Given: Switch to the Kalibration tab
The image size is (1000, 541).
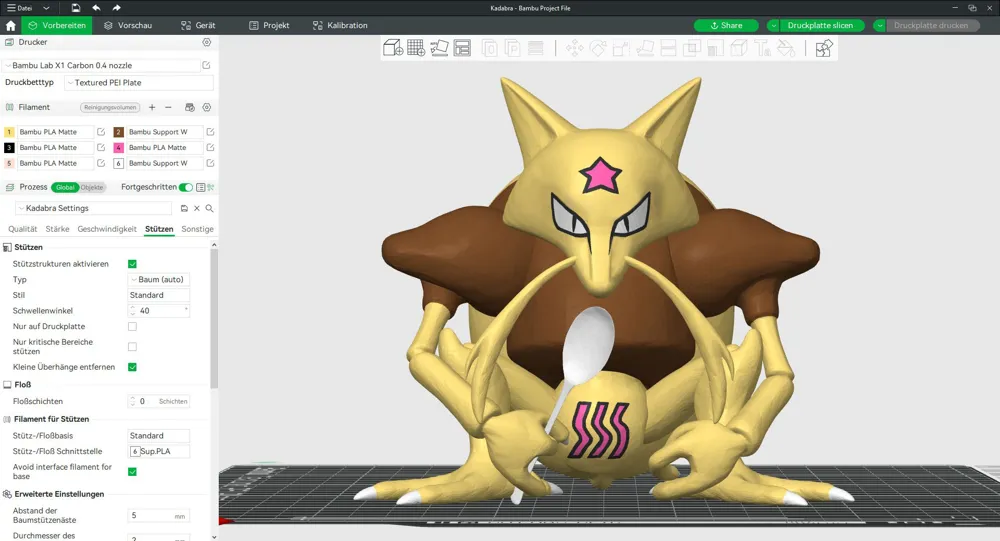Looking at the screenshot, I should tap(340, 26).
